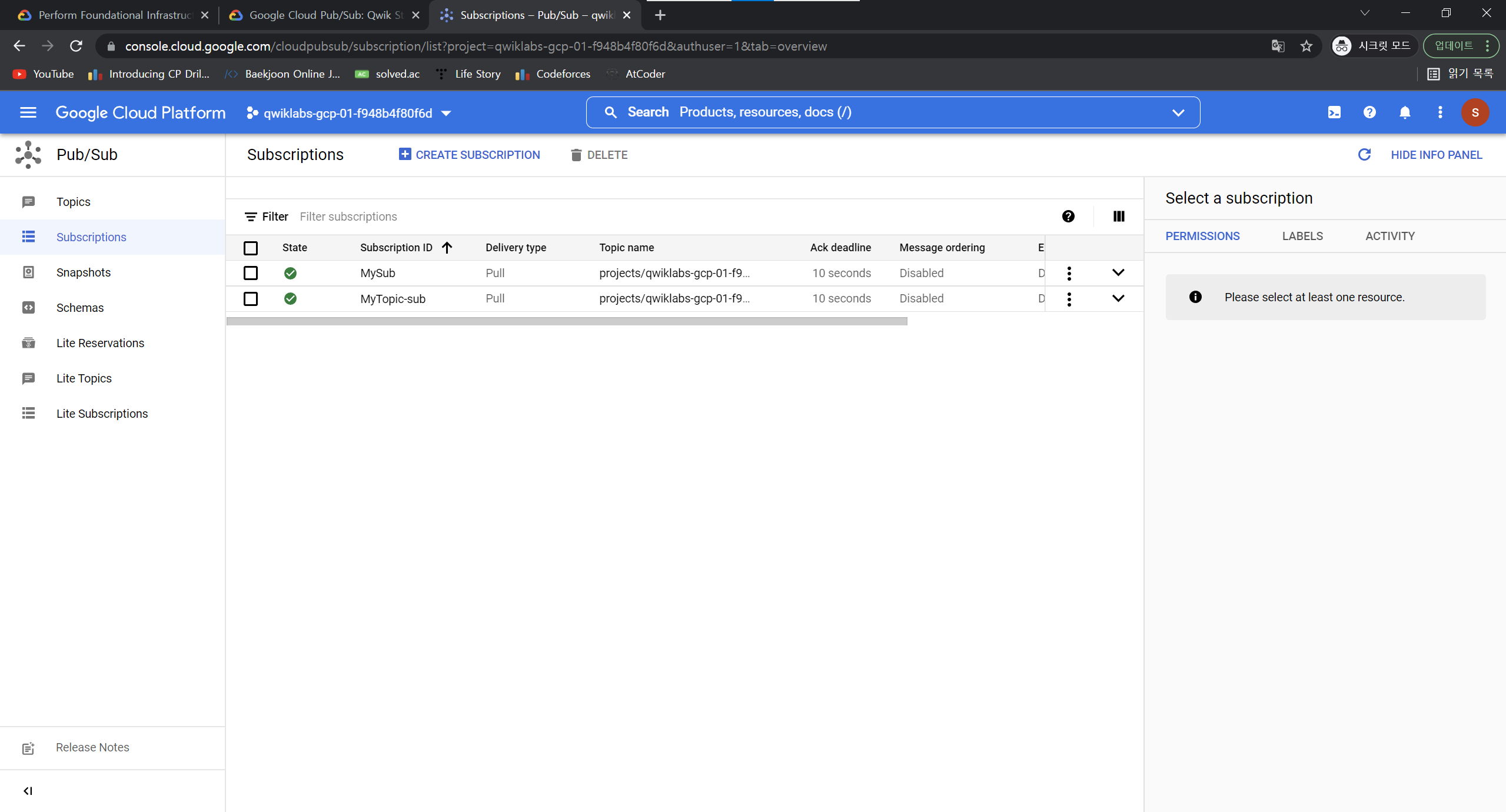Focus the products and resources search field
This screenshot has height=812, width=1506.
(x=893, y=112)
